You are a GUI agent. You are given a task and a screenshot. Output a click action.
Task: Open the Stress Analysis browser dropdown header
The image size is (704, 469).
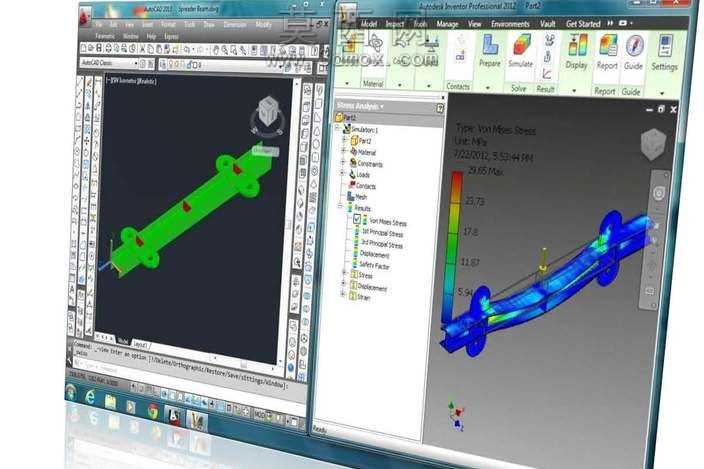[361, 106]
